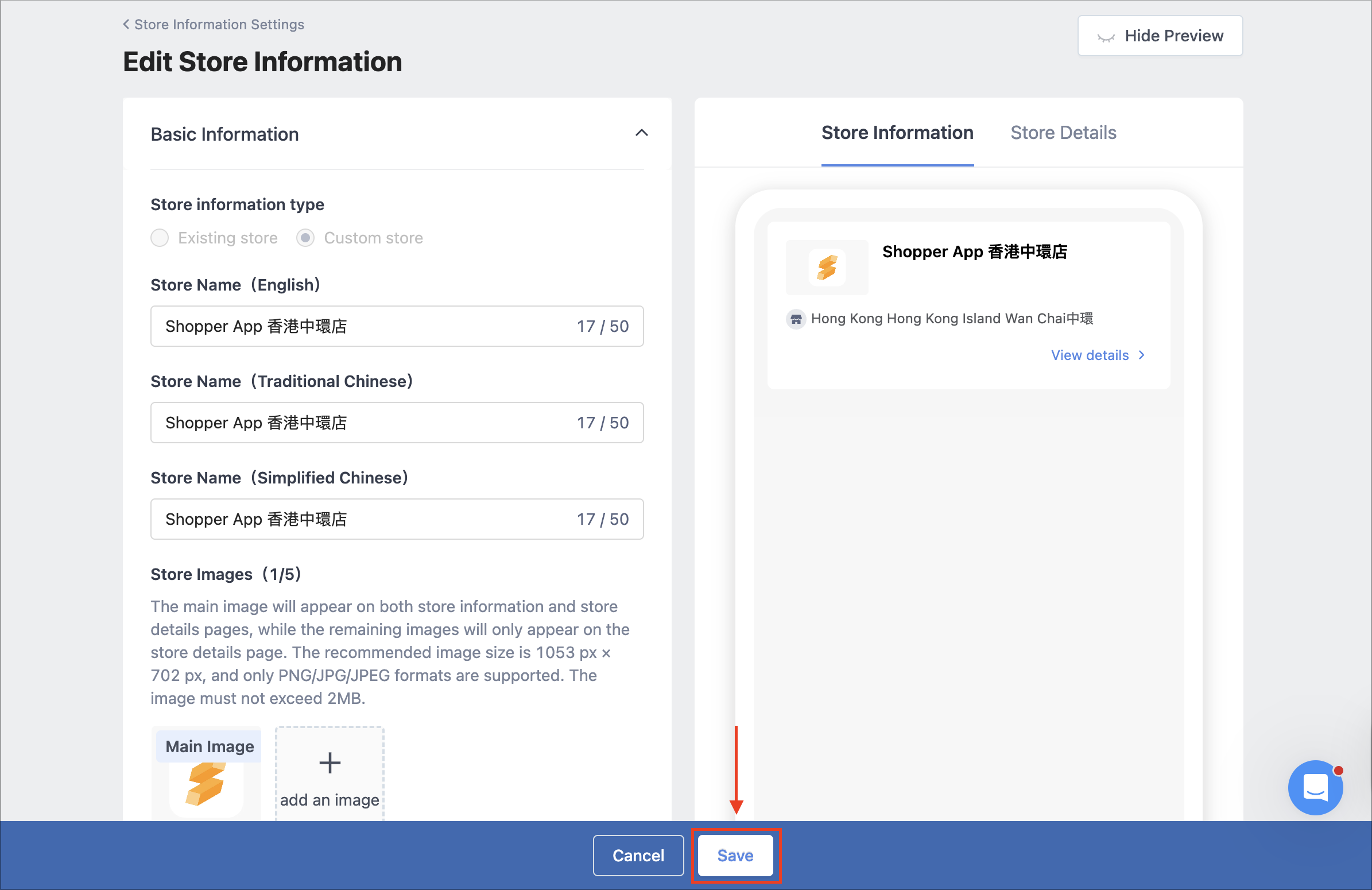Click the 'Basic Information' section title
1372x890 pixels.
224,134
